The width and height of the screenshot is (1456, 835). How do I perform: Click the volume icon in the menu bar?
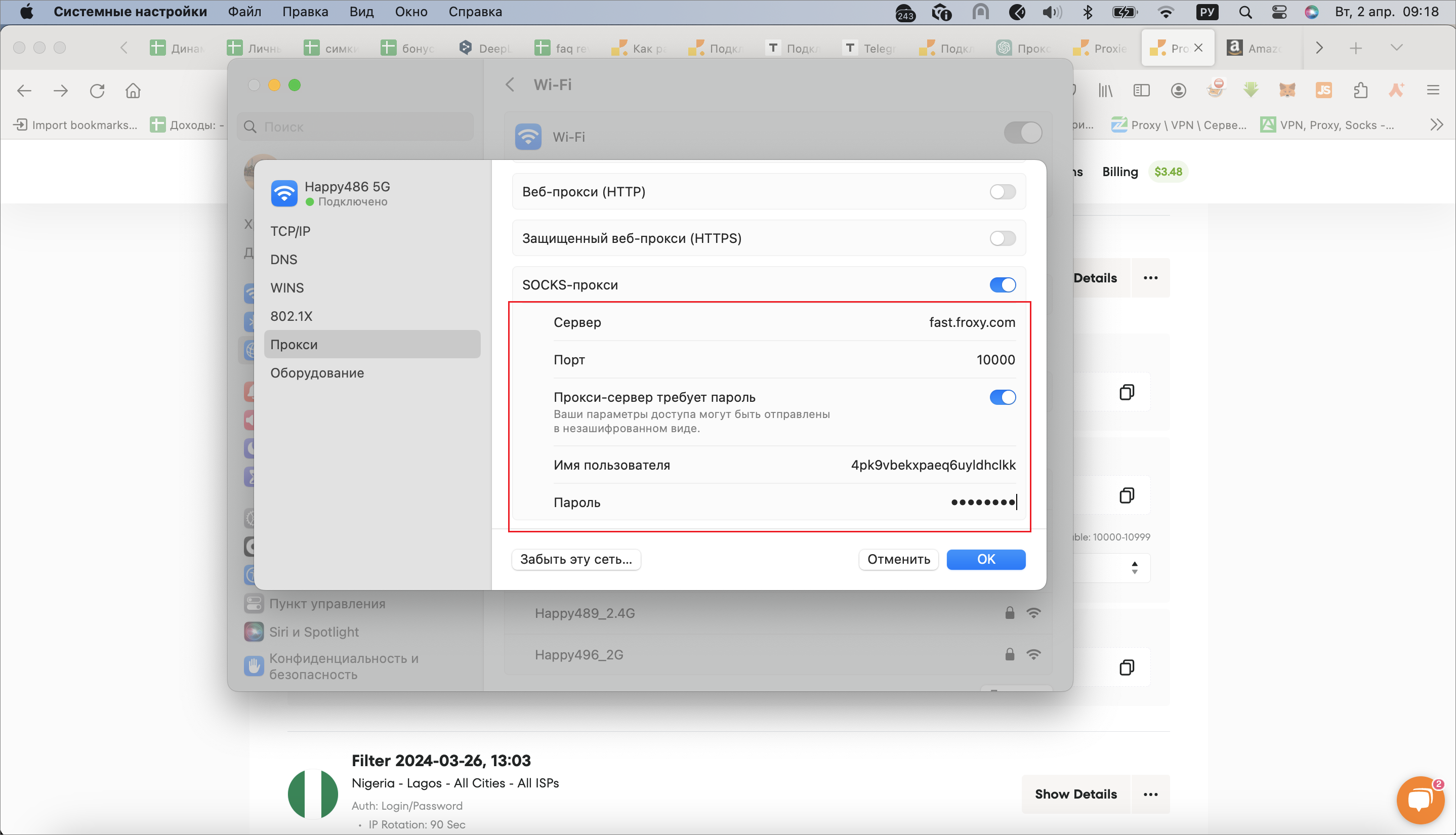click(1052, 12)
